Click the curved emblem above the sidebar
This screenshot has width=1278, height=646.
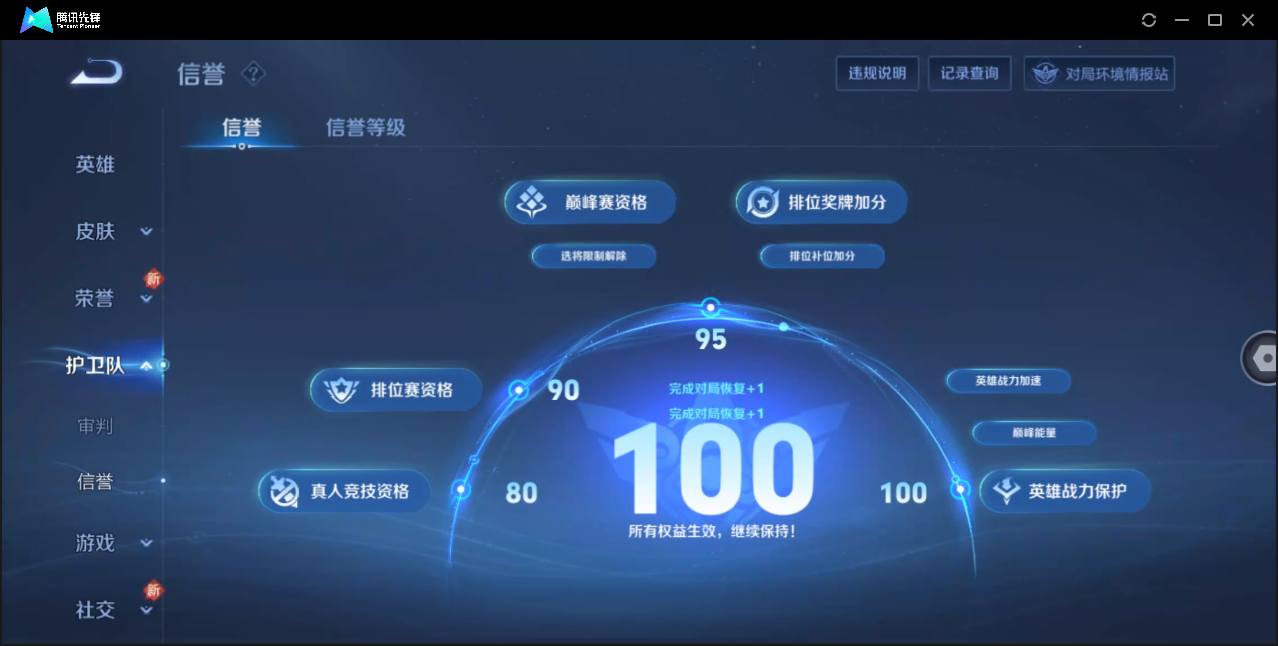tap(95, 72)
